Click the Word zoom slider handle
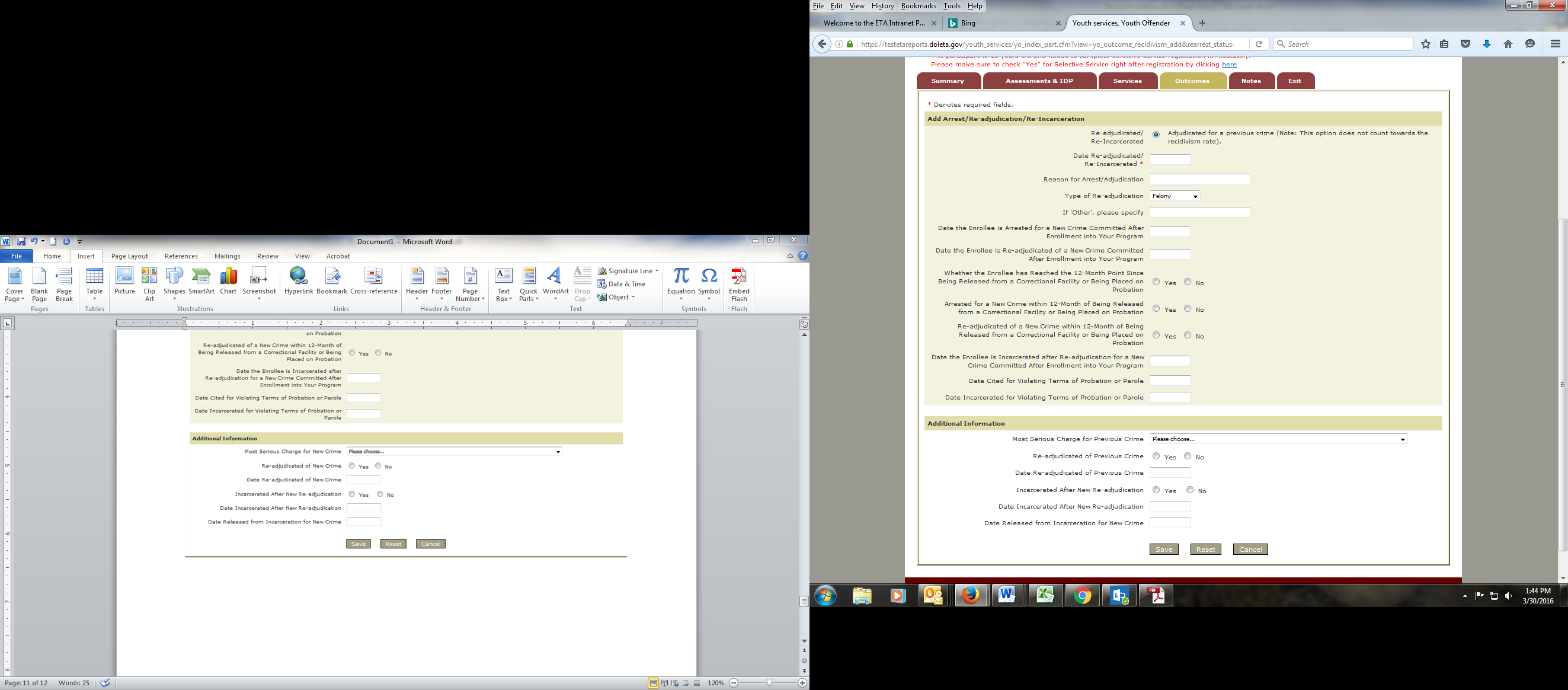The image size is (1568, 690). click(x=769, y=683)
